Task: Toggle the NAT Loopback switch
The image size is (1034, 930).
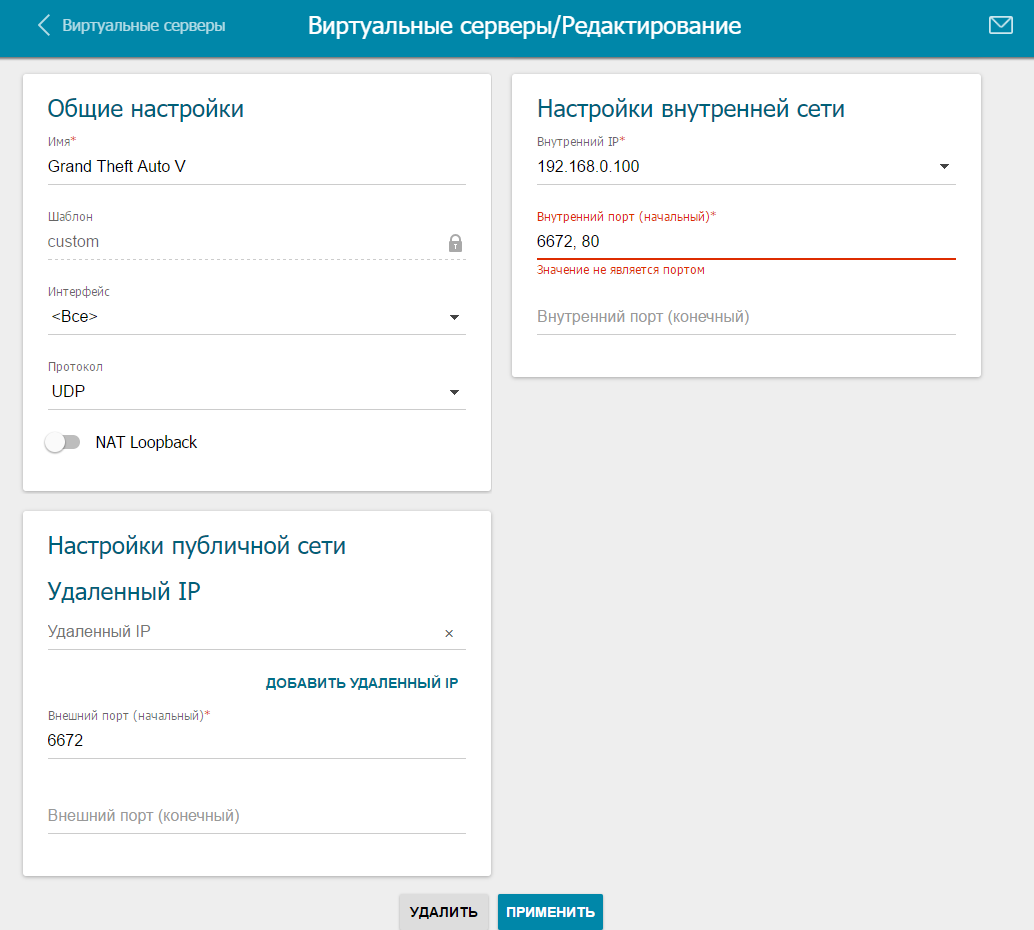Action: 63,442
